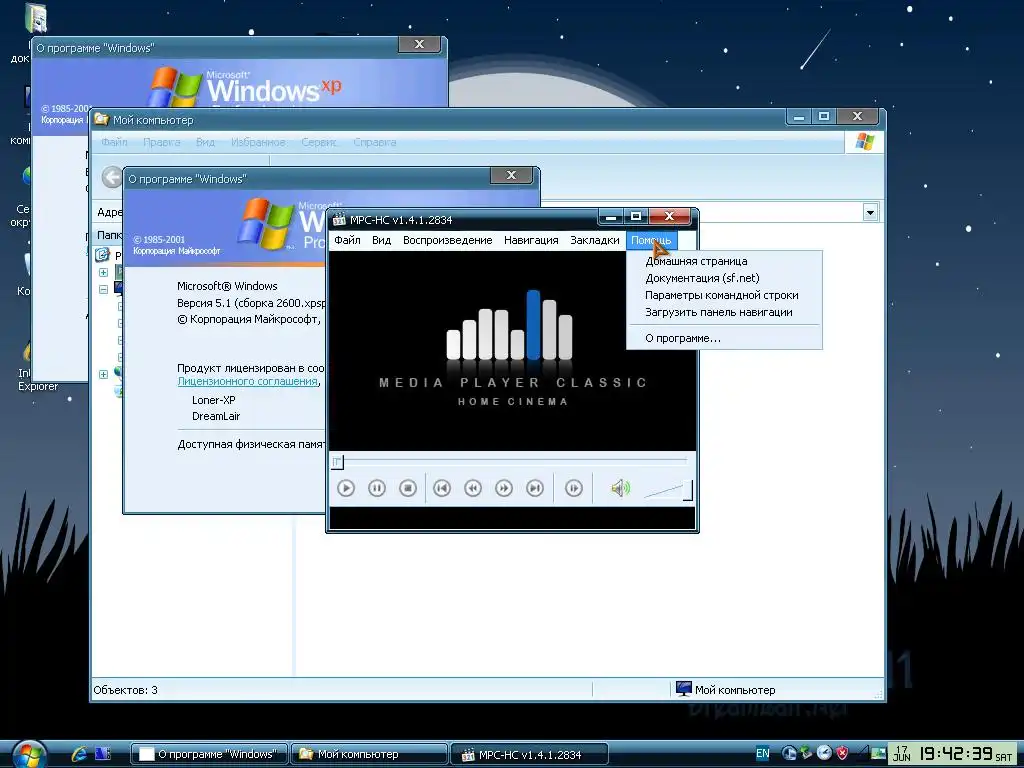Click the Microsoft® Windows line in About dialog

(x=227, y=286)
